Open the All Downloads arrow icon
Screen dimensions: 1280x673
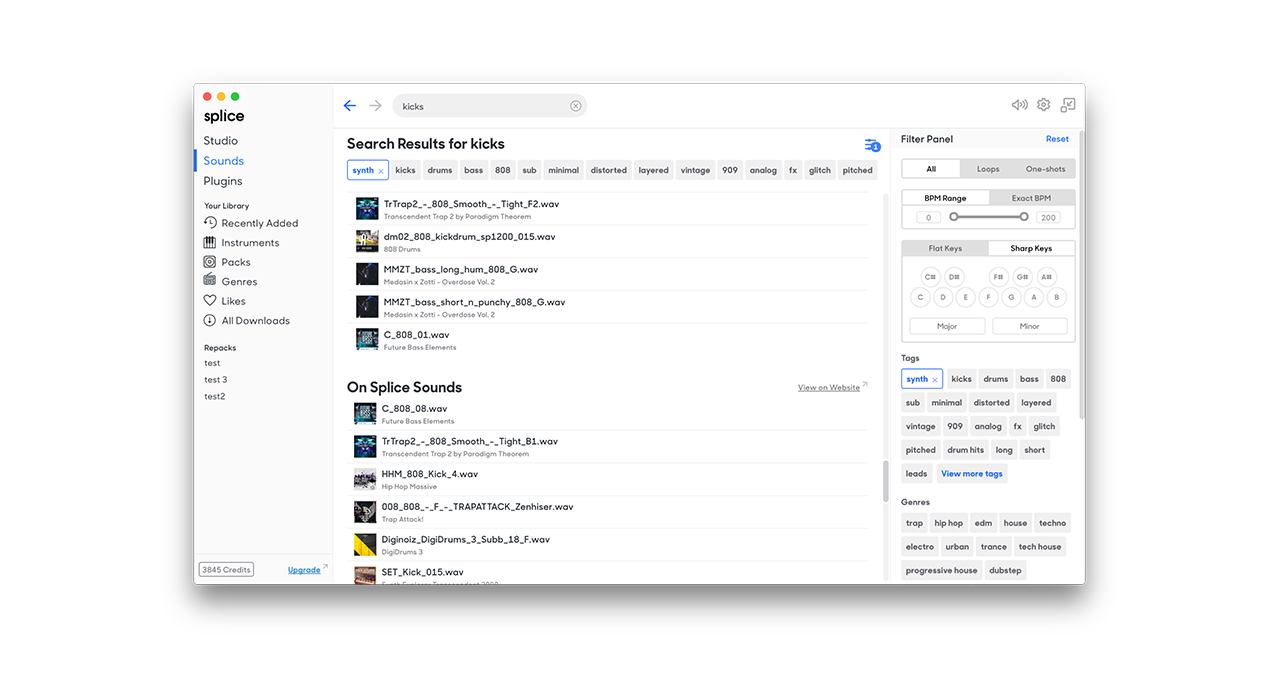(210, 320)
